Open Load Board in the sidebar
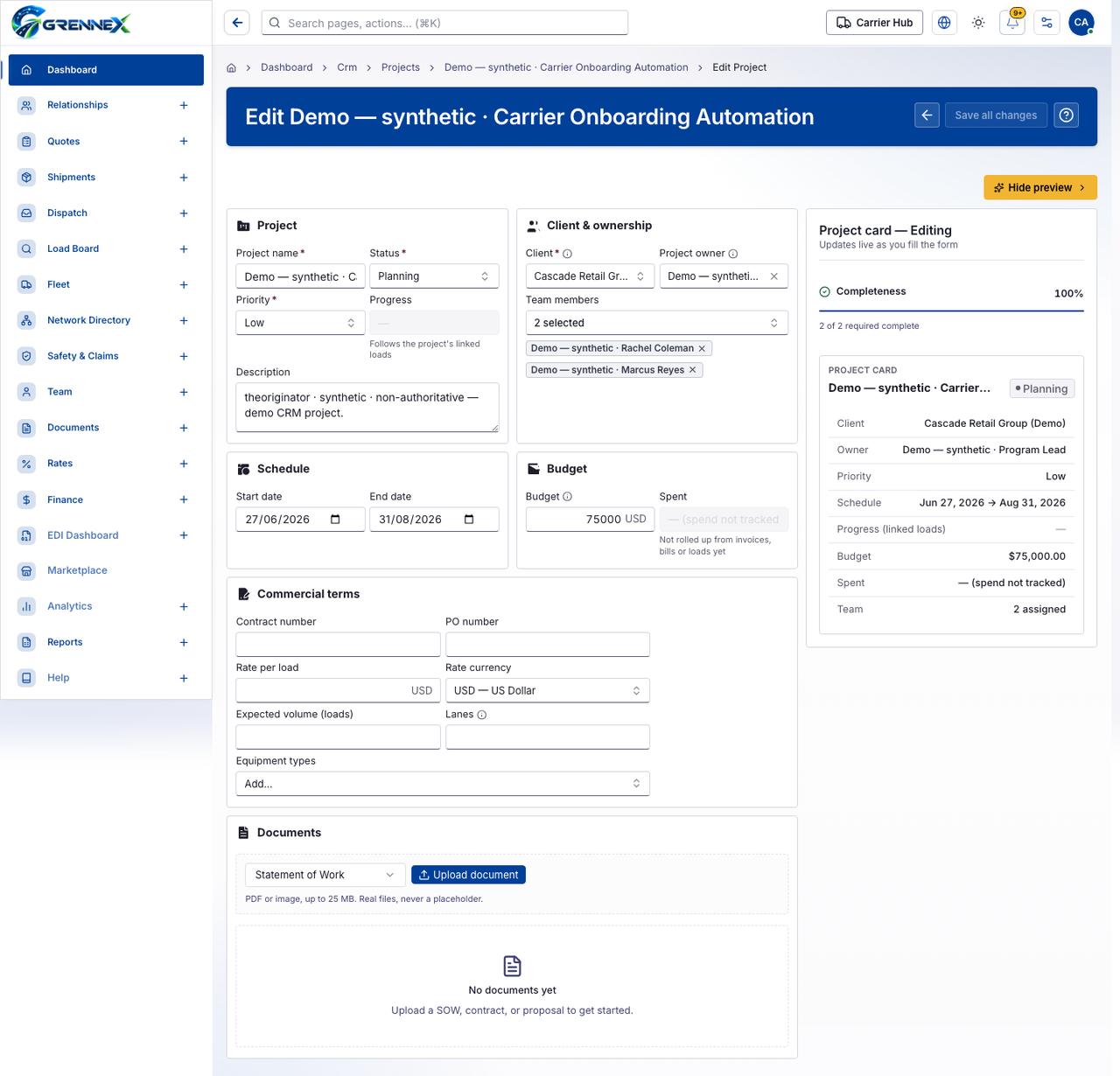Viewport: 1120px width, 1076px height. 106,248
